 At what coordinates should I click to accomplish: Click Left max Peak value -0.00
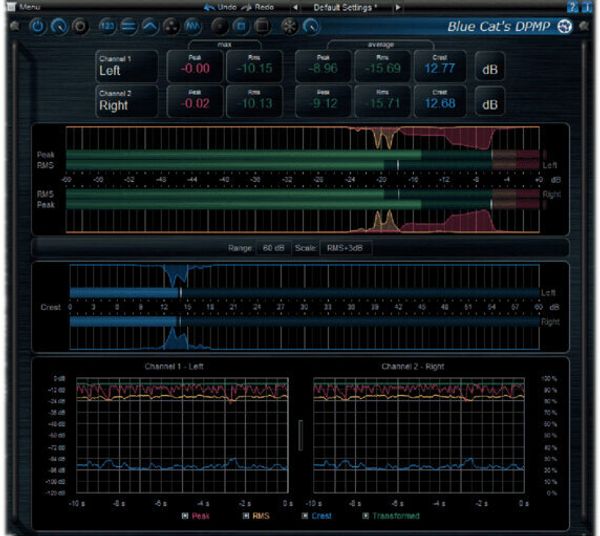[x=195, y=66]
